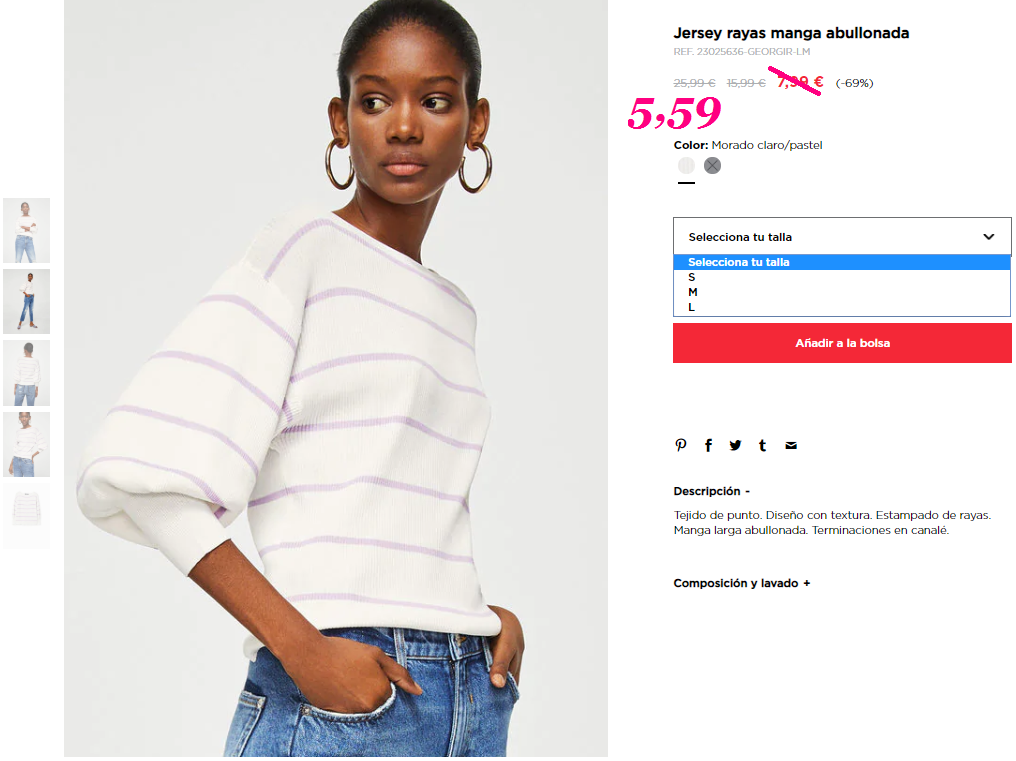The width and height of the screenshot is (1016, 761).
Task: Share product on Pinterest
Action: 680,445
